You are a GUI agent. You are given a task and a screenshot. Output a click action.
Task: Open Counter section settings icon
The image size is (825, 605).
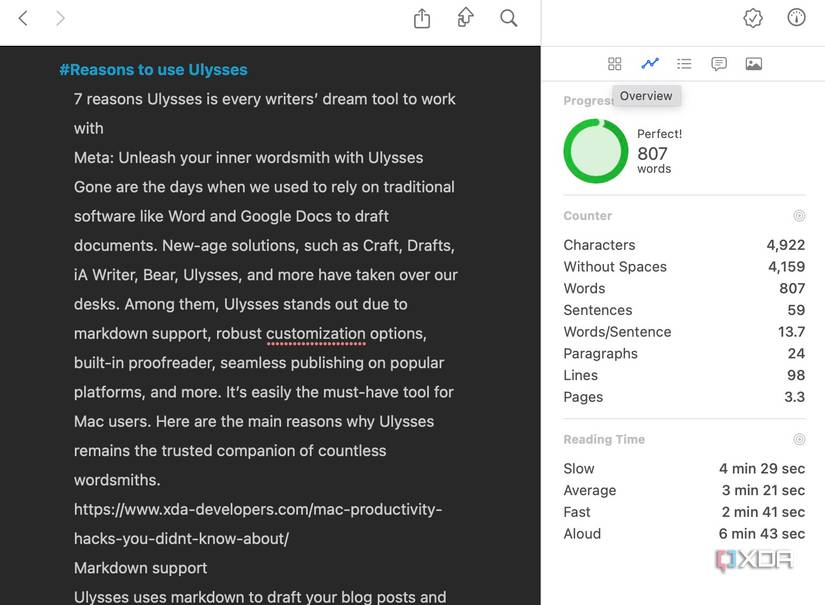(799, 216)
